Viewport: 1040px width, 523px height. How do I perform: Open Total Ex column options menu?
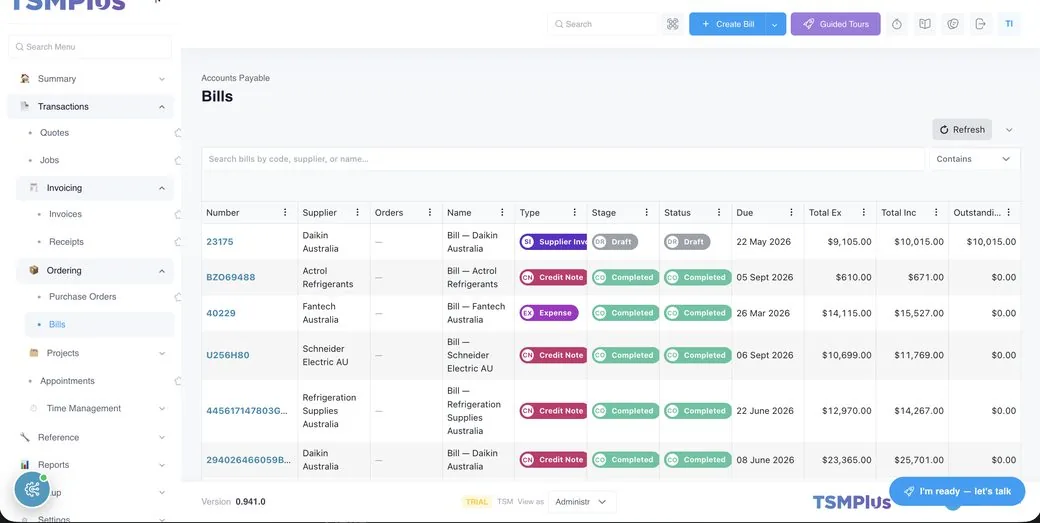[x=864, y=213]
